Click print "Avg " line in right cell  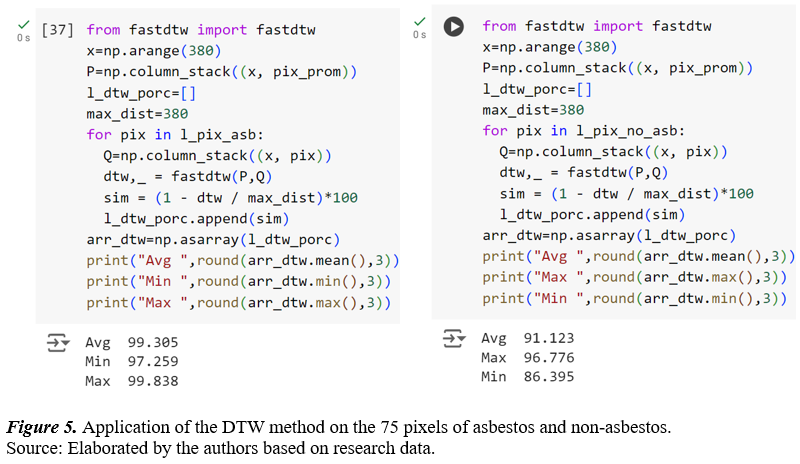(639, 256)
